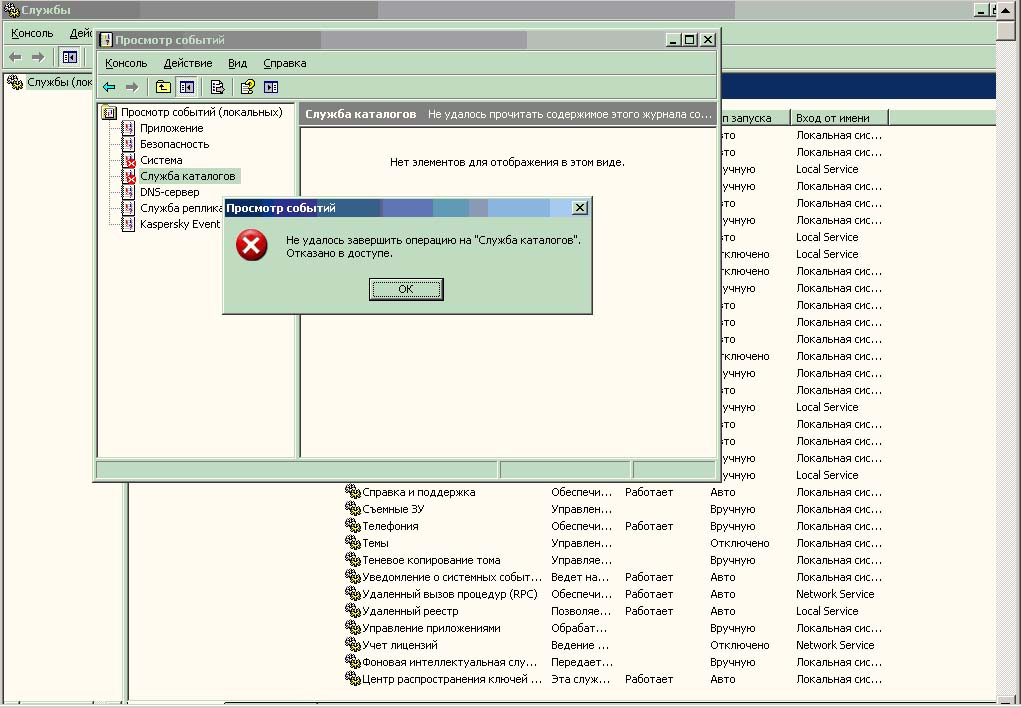
Task: Select the Kaspersky Event log node
Action: click(180, 224)
